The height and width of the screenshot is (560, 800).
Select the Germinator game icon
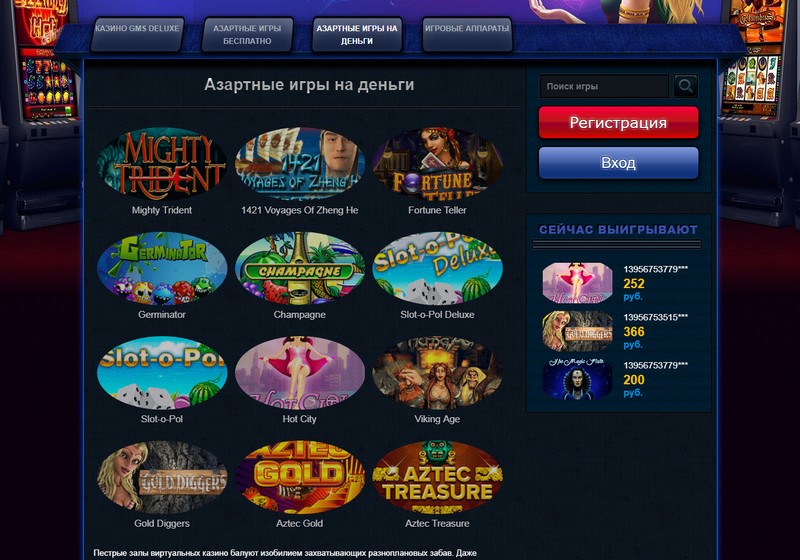(x=162, y=268)
